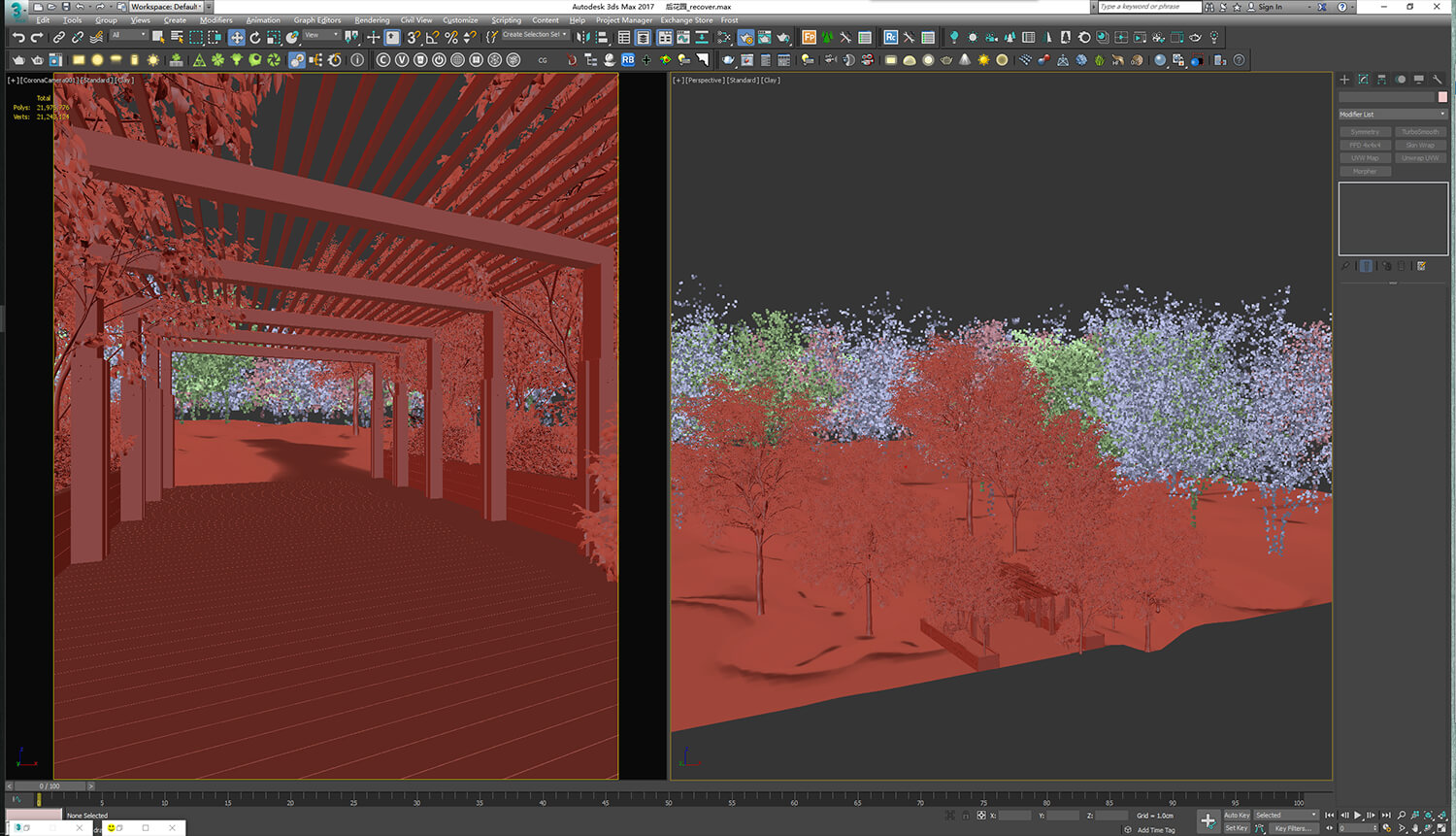Activate the Select and Rotate tool

tap(254, 37)
